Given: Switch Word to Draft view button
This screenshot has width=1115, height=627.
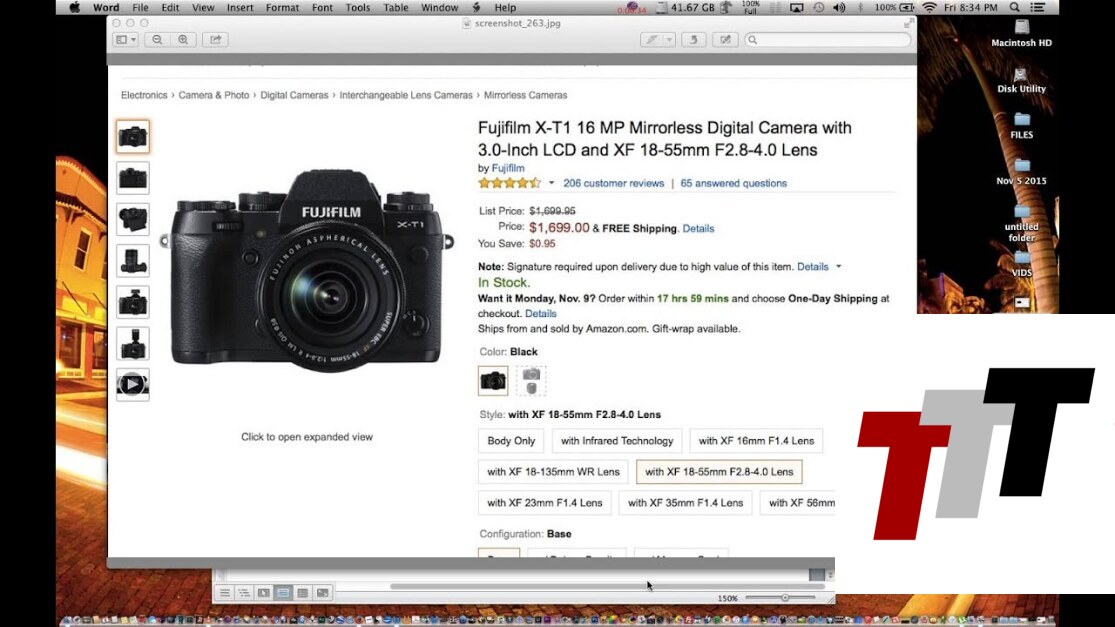Looking at the screenshot, I should [x=225, y=593].
